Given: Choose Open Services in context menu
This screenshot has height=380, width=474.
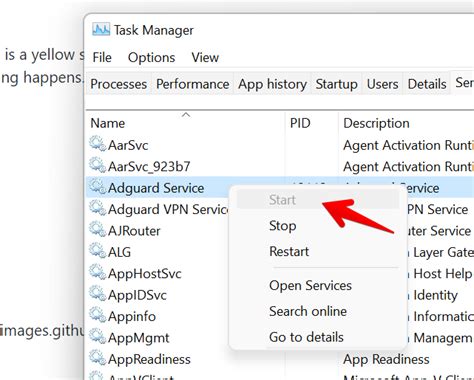Looking at the screenshot, I should (318, 286).
